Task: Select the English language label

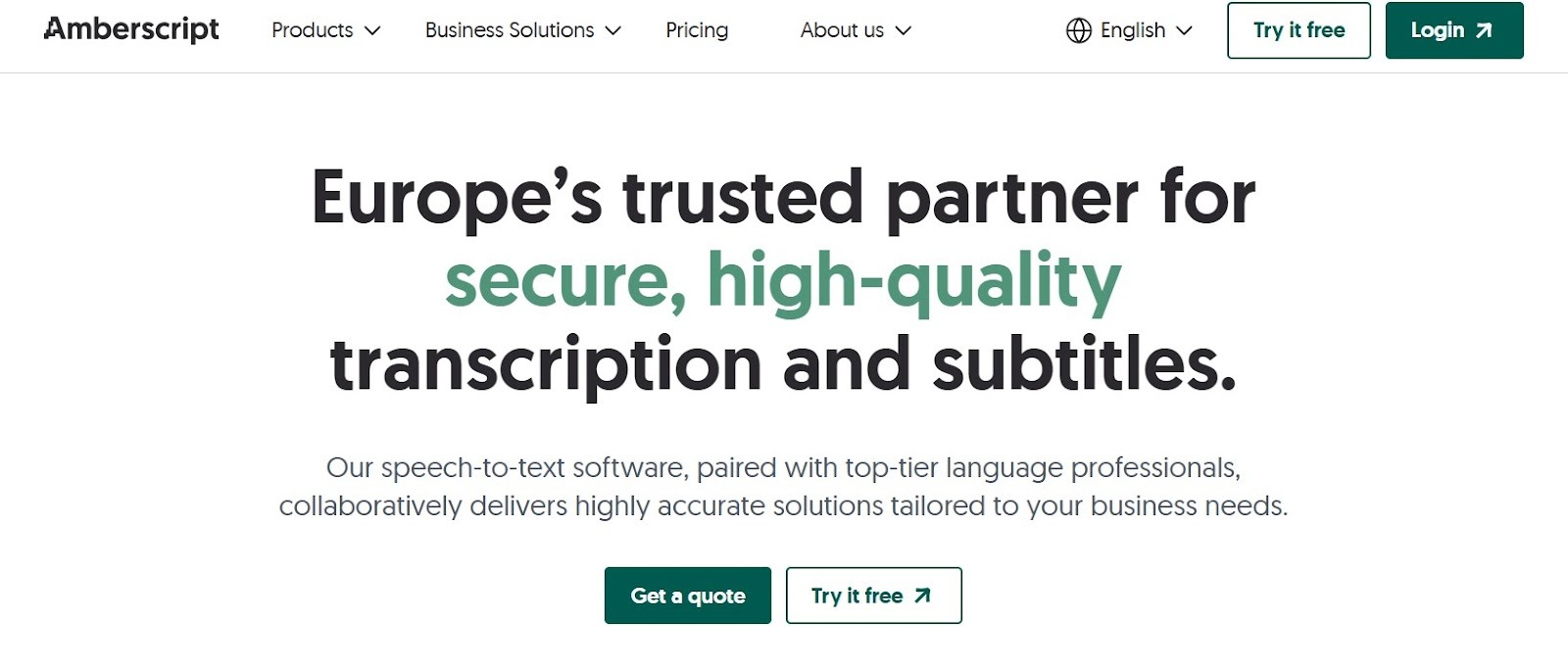Action: (1133, 30)
